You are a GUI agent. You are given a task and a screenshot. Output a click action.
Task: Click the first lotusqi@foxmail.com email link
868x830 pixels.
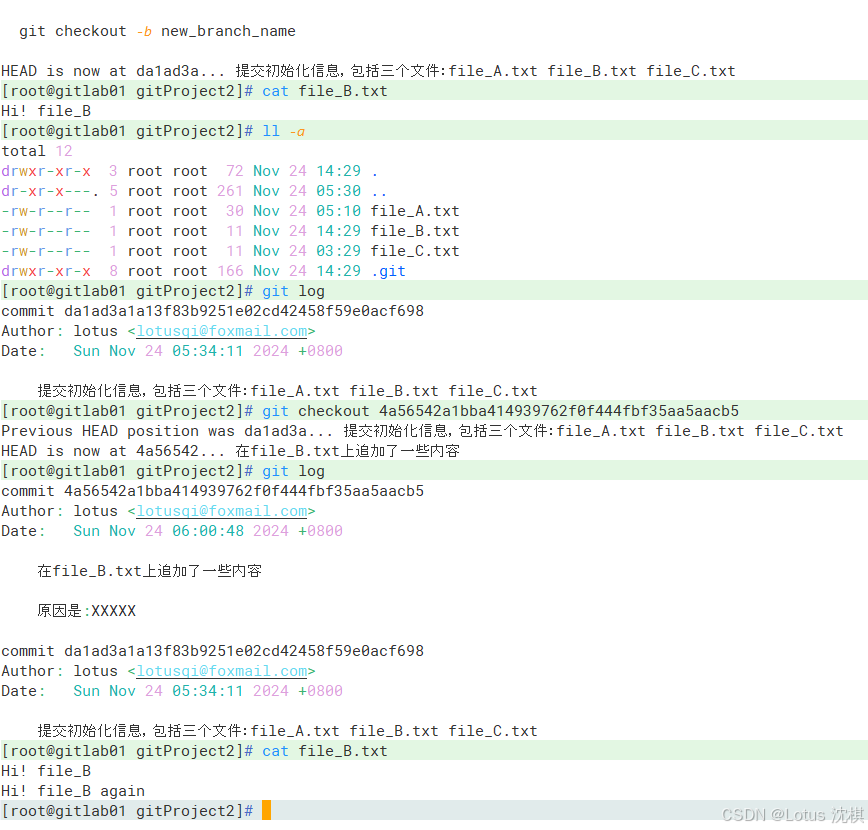point(221,331)
